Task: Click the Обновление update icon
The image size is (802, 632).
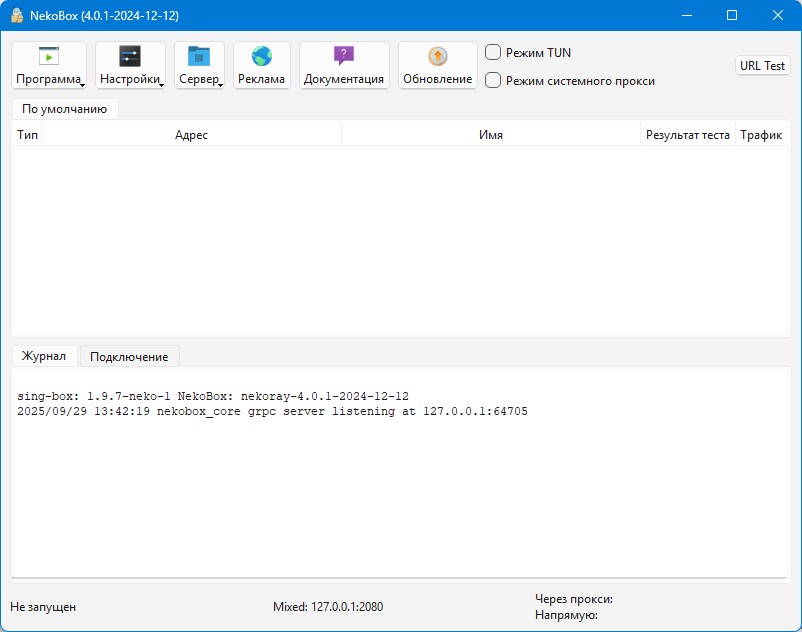Action: 437,57
